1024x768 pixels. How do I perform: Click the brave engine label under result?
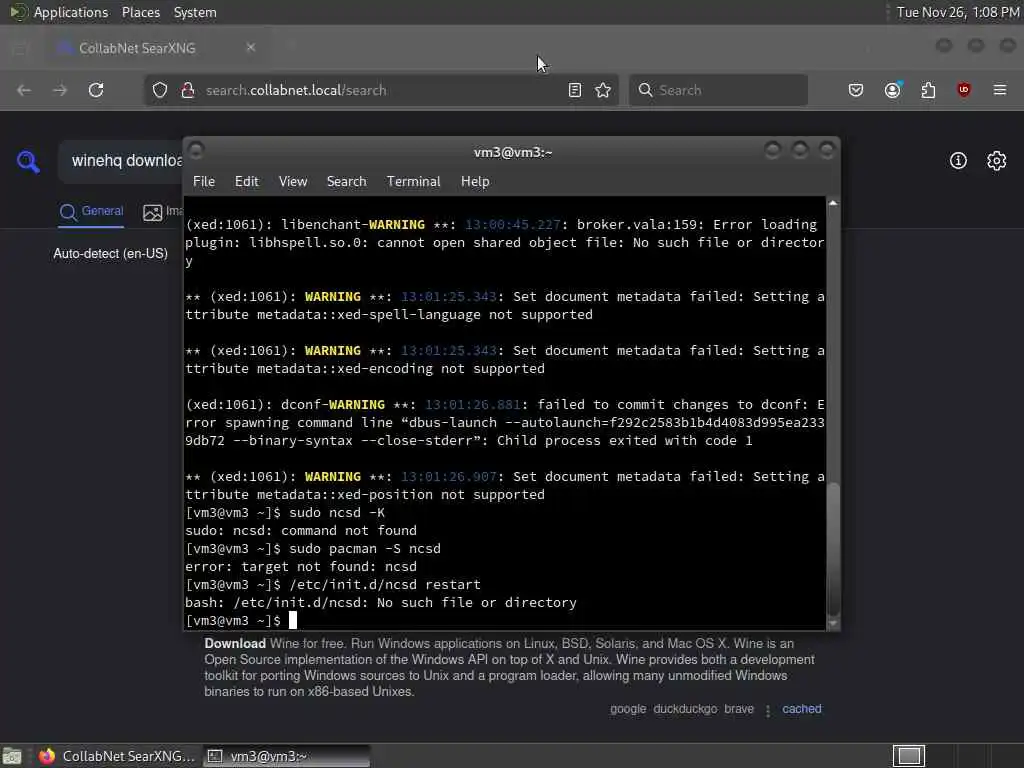pos(739,709)
